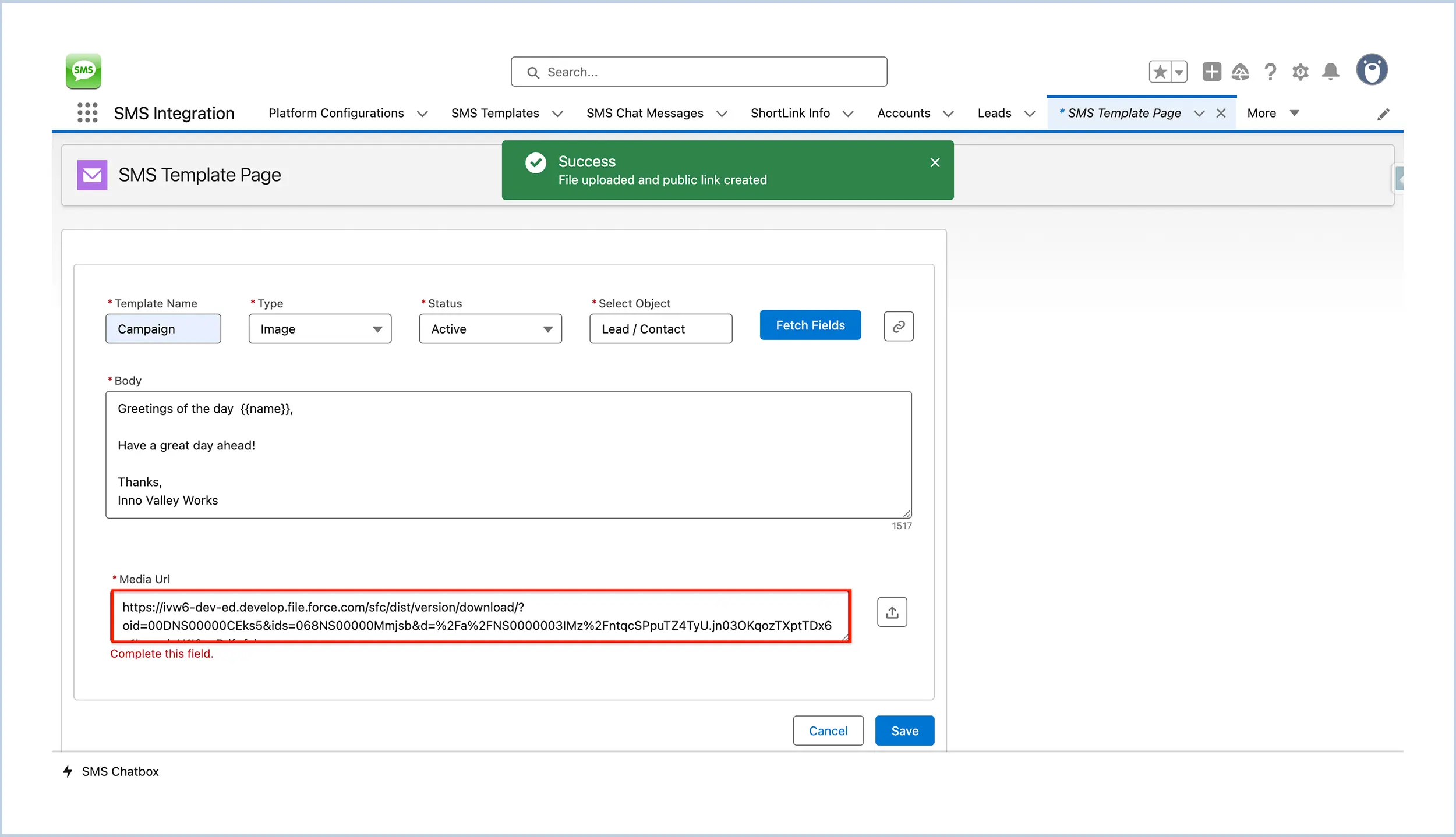Expand the More tabs dropdown

1273,112
